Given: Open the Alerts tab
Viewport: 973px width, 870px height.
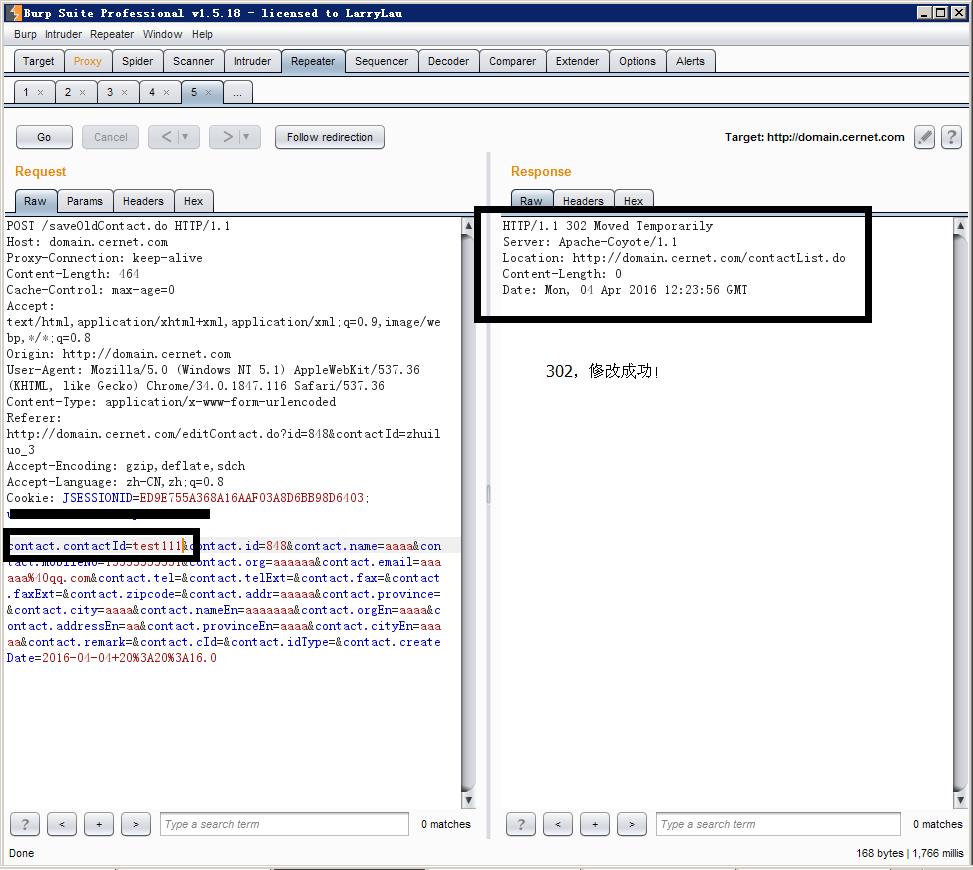Looking at the screenshot, I should 691,61.
